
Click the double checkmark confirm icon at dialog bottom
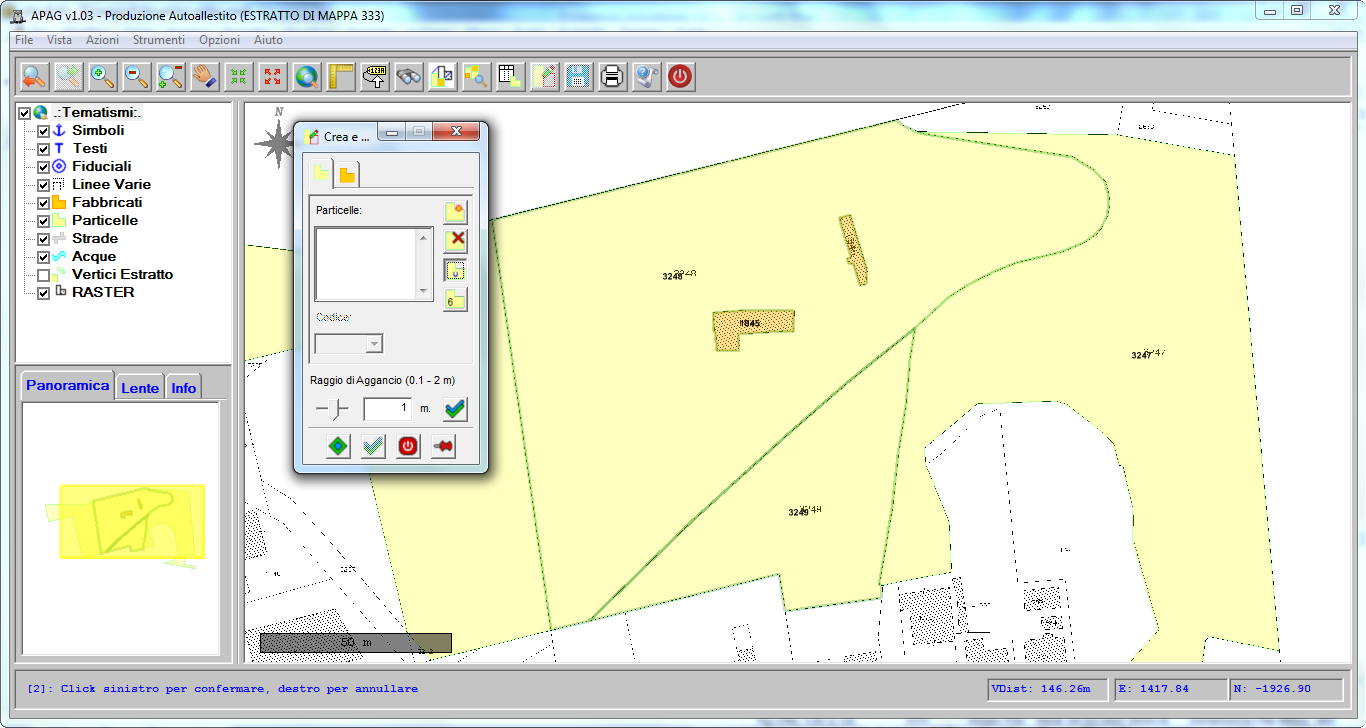point(373,446)
